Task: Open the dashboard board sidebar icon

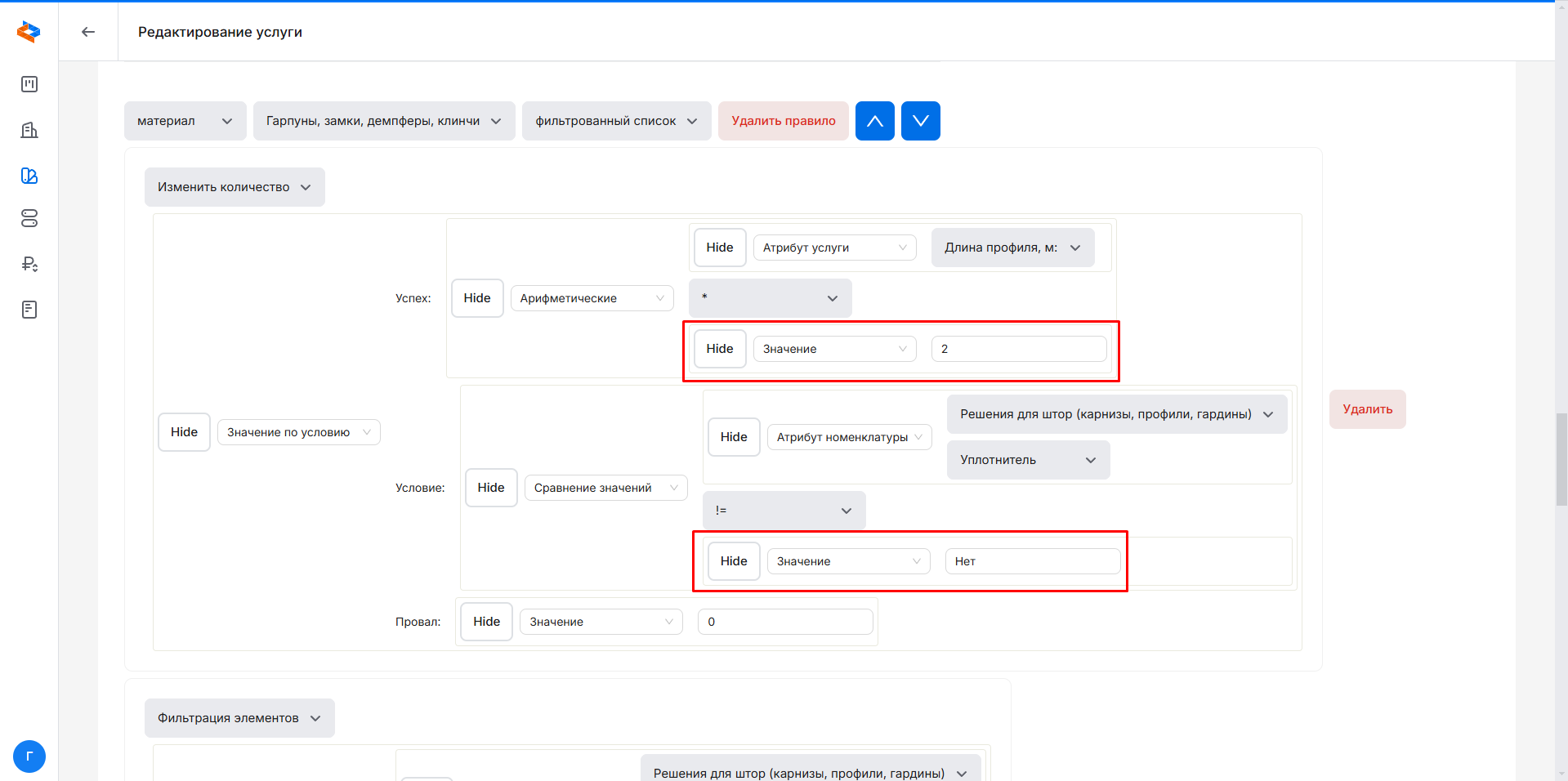Action: [x=29, y=84]
